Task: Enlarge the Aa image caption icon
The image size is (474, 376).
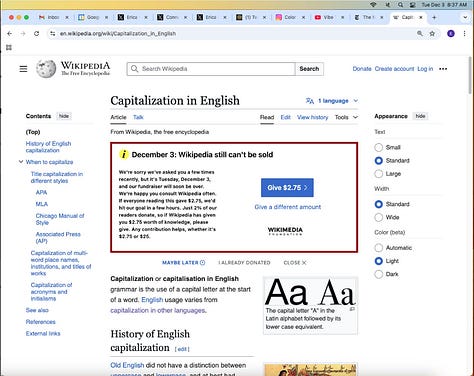Action: coord(352,309)
